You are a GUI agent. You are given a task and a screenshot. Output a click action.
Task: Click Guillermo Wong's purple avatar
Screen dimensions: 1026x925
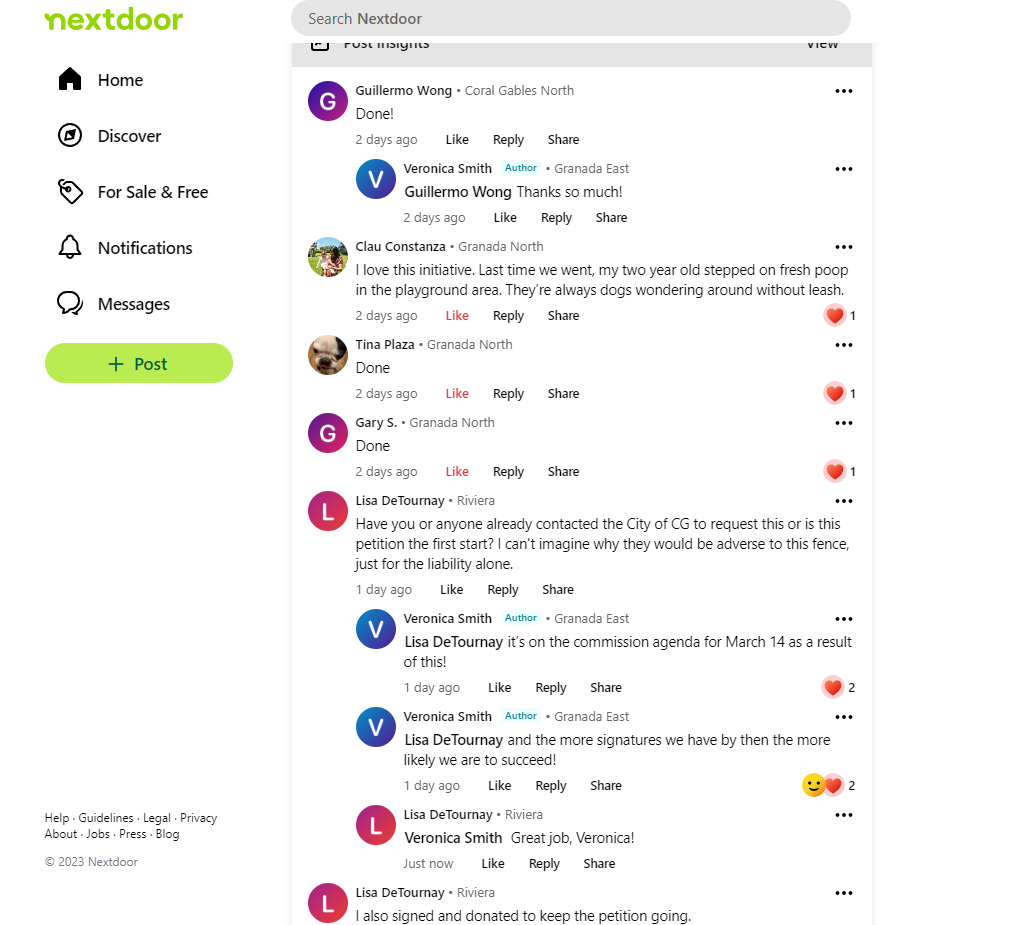pyautogui.click(x=328, y=101)
